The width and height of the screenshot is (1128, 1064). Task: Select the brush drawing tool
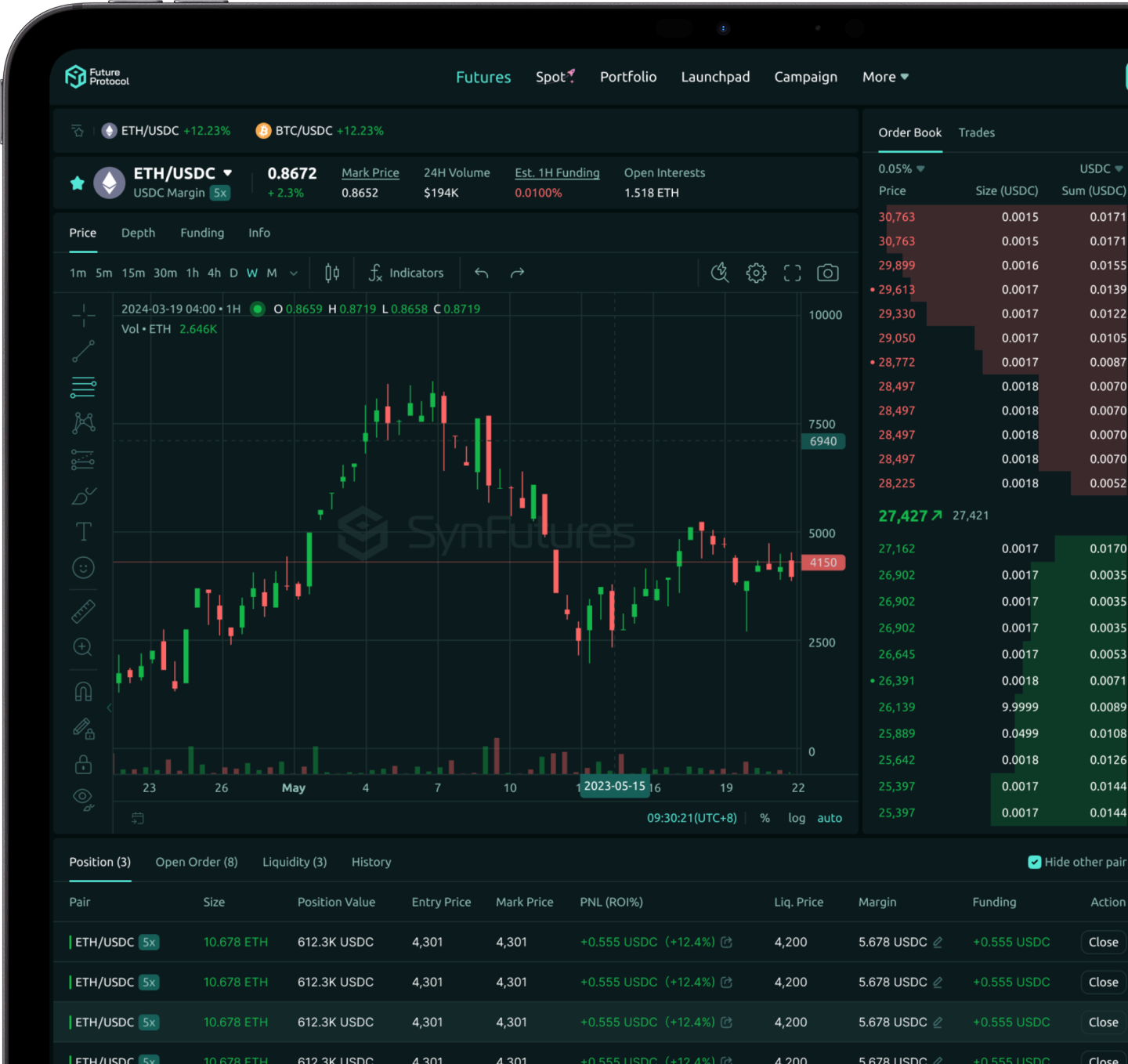pyautogui.click(x=83, y=496)
